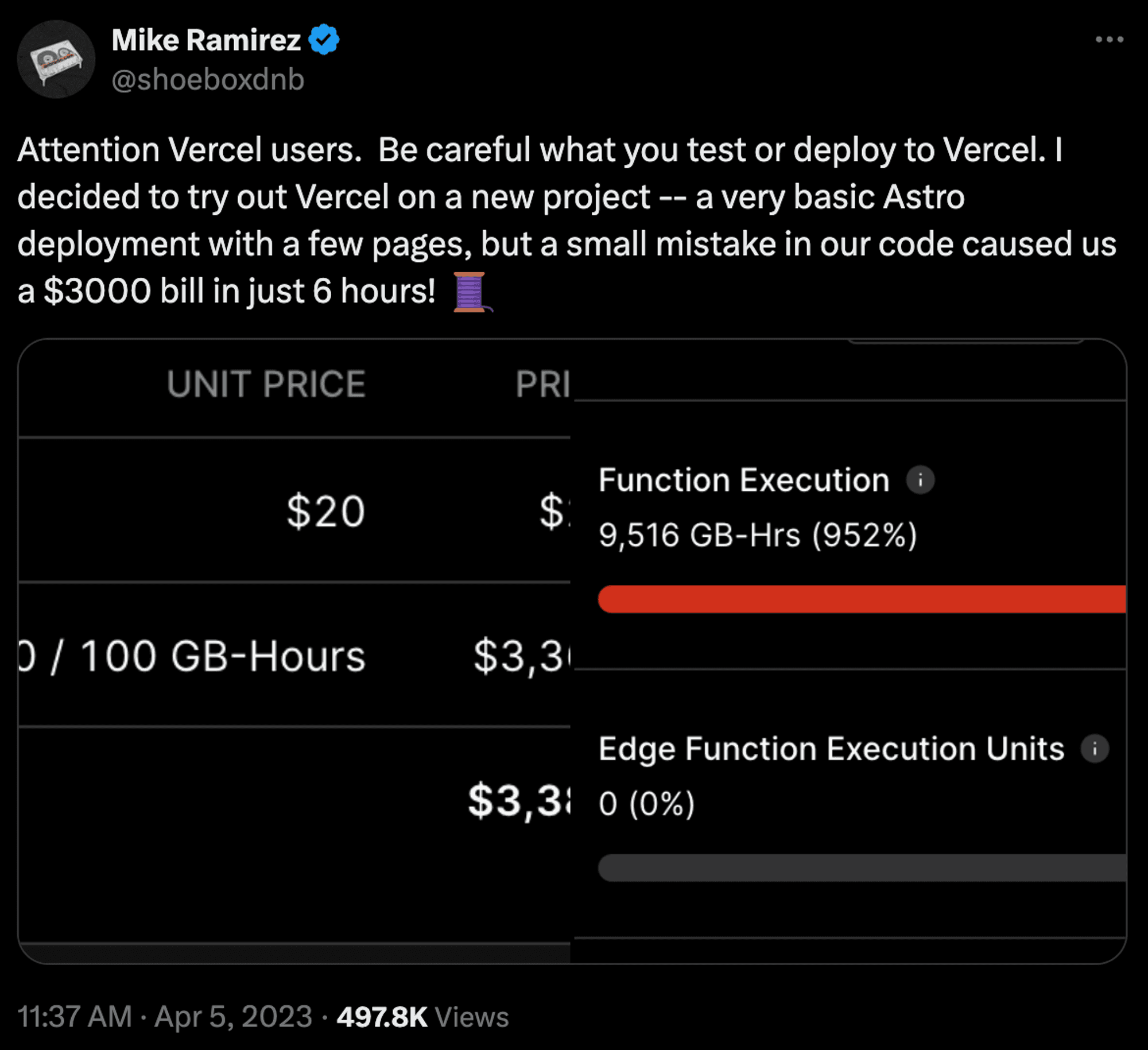
Task: Click the thread spool emoji
Action: coord(471,292)
